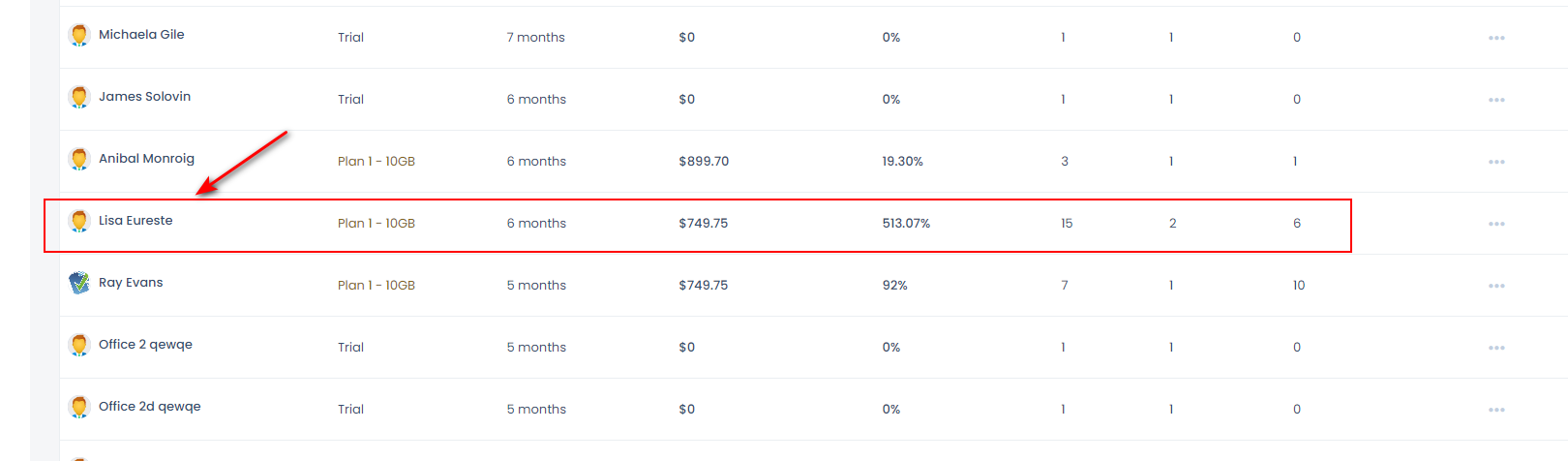Click the $899.70 revenue cell

[704, 161]
